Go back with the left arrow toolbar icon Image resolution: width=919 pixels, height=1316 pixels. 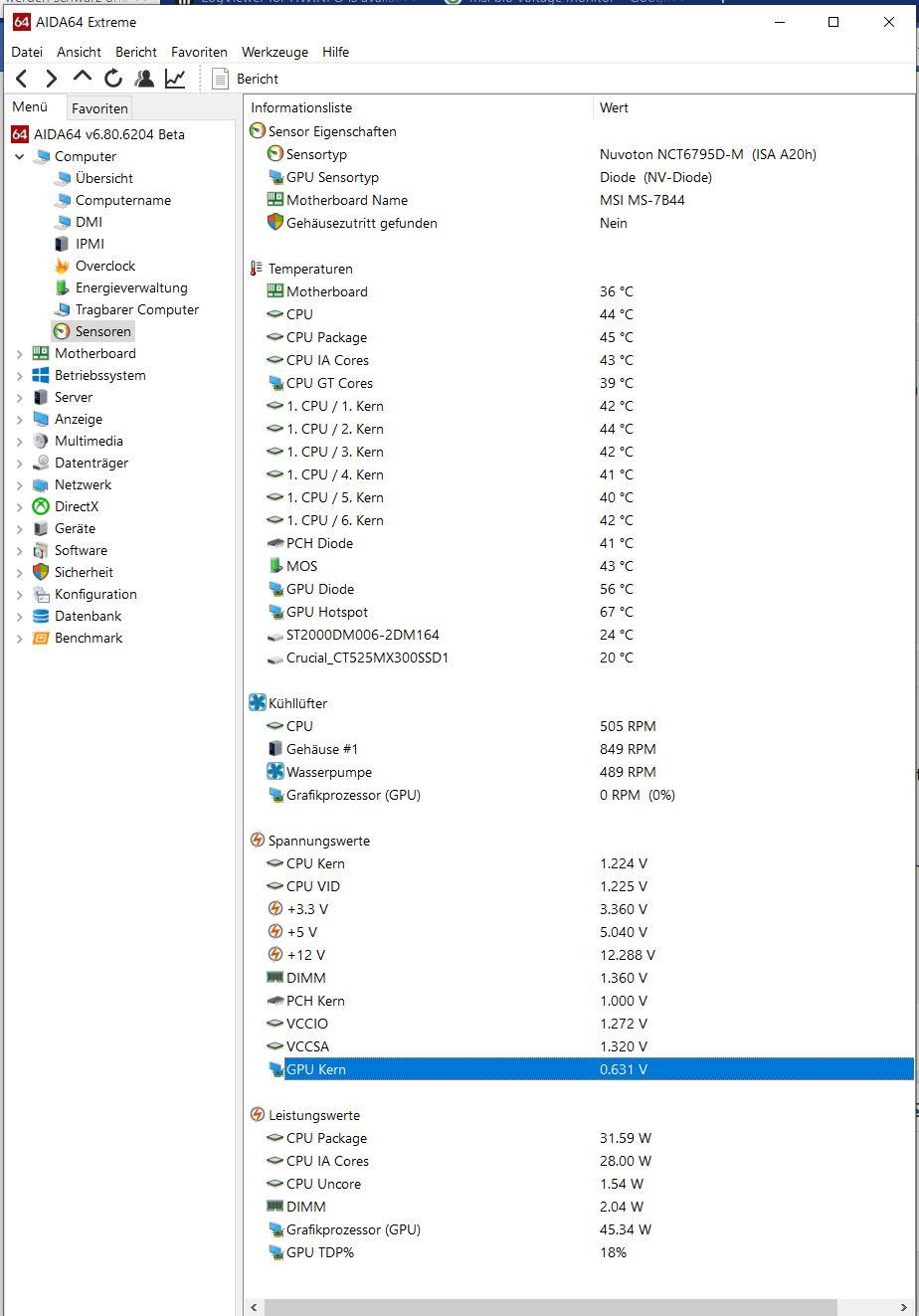point(22,79)
